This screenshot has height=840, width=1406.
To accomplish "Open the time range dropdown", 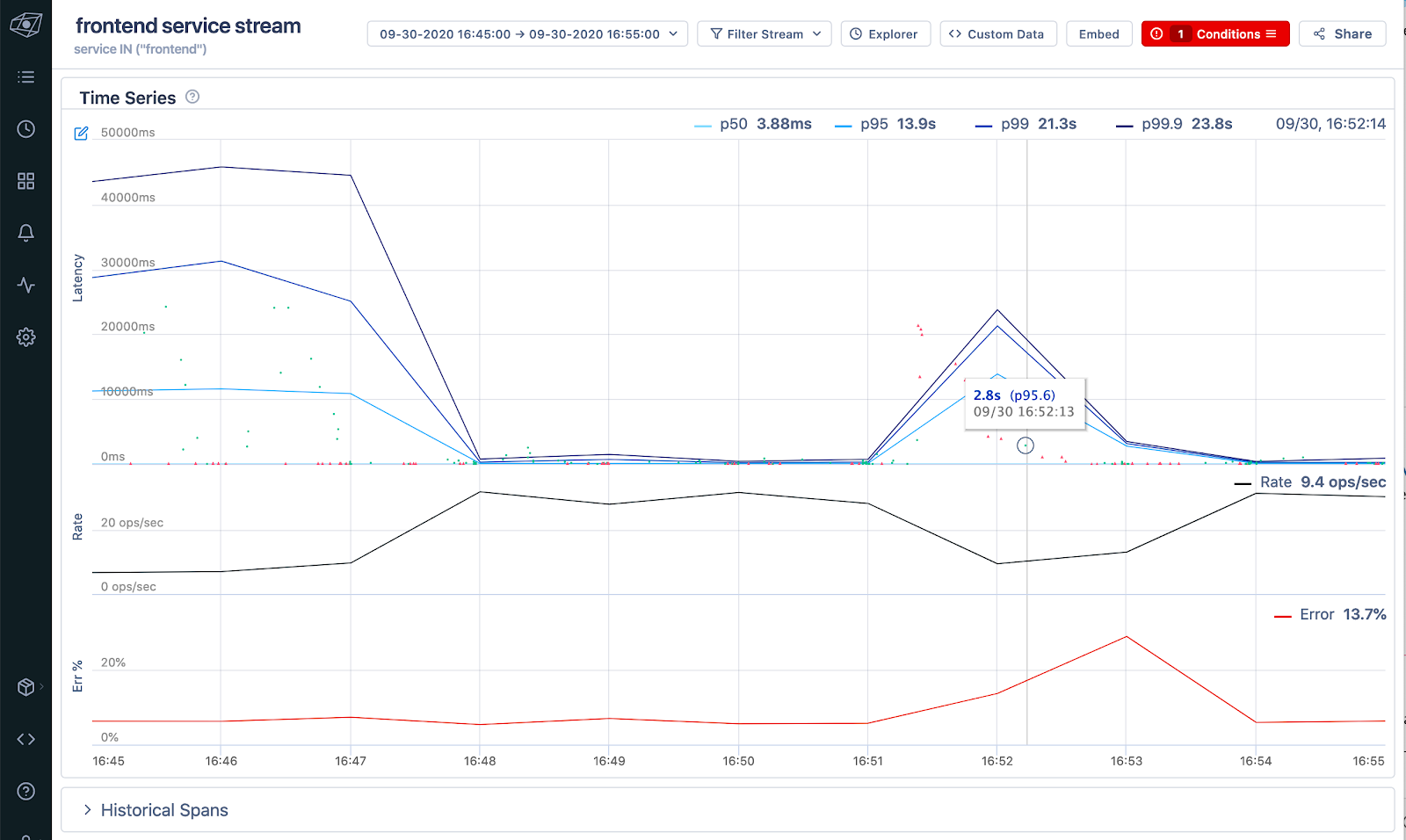I will [527, 34].
